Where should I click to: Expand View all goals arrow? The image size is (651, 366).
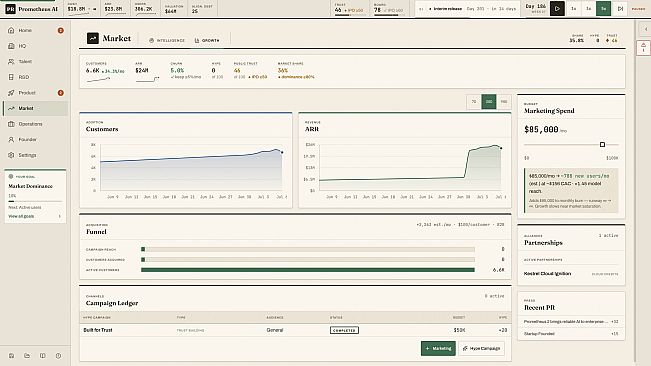pyautogui.click(x=60, y=216)
